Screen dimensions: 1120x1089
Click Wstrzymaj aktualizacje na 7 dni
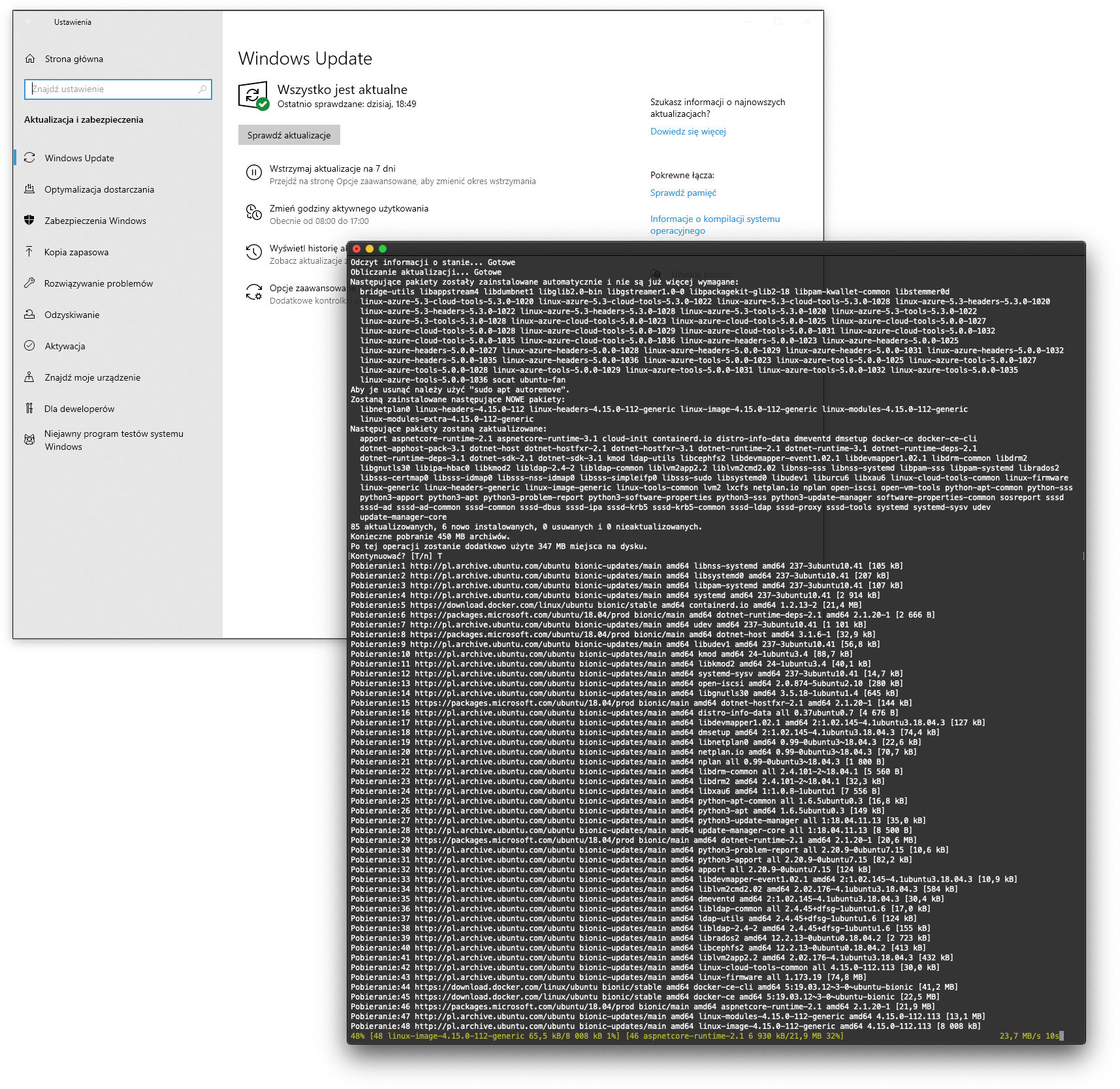click(332, 168)
